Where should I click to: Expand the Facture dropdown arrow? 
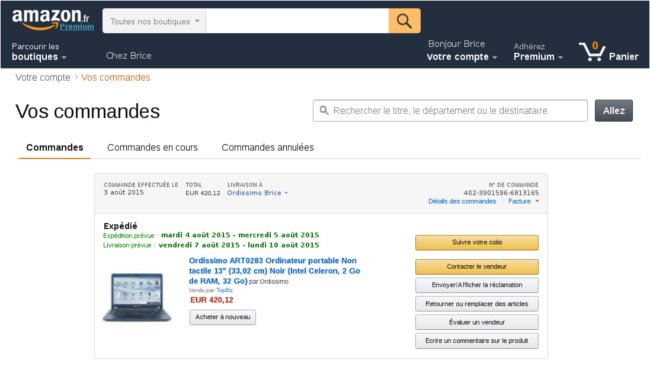pos(537,201)
